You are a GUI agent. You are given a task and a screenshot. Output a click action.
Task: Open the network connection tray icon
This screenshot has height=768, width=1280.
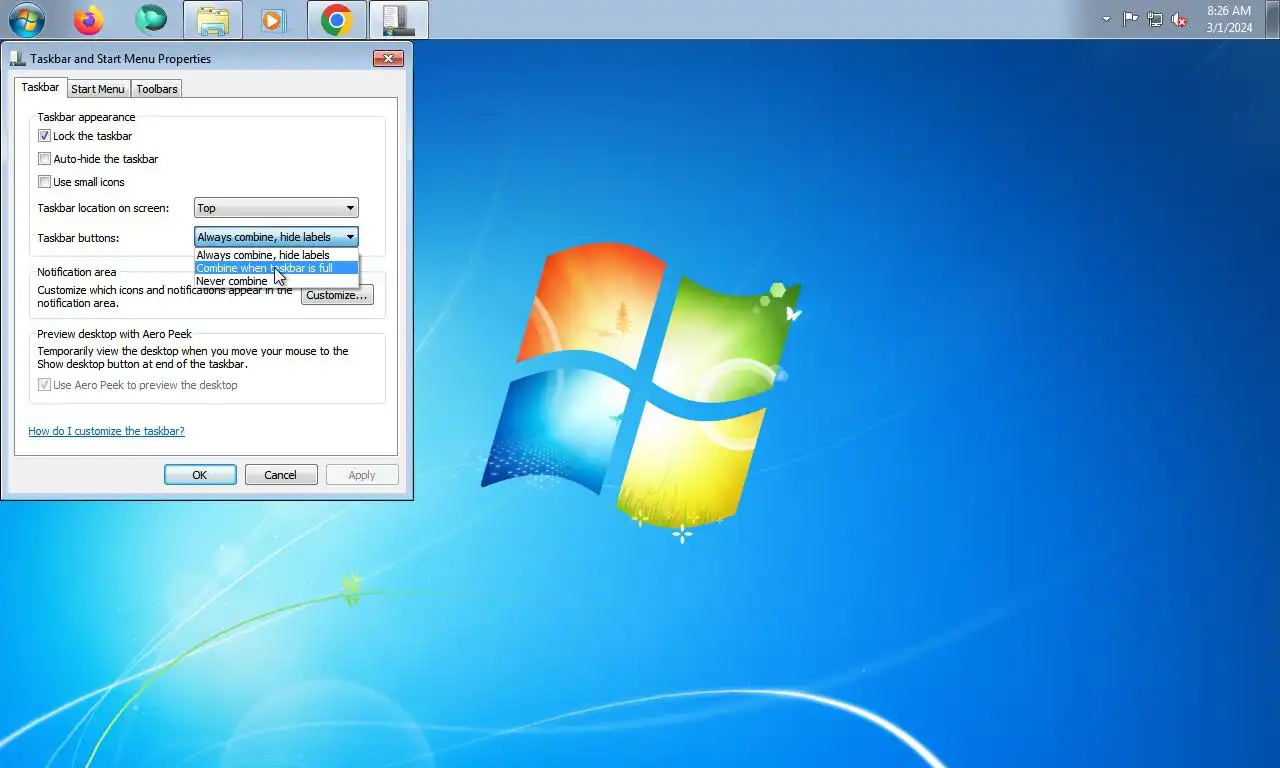[1155, 19]
